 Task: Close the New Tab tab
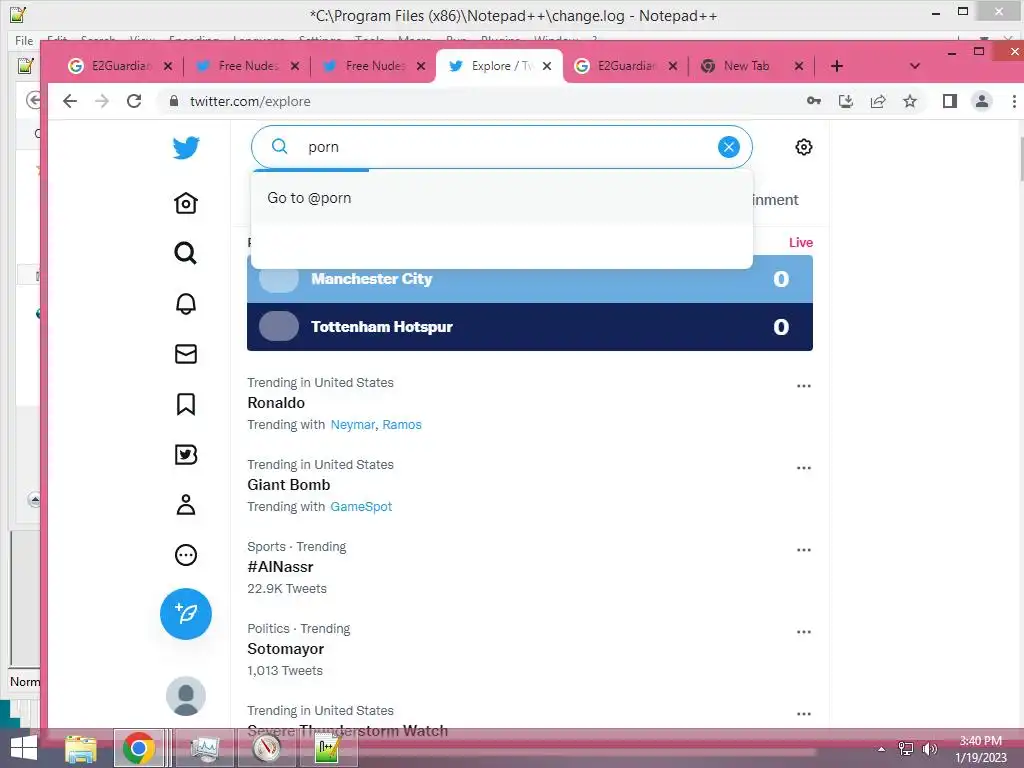pos(799,66)
